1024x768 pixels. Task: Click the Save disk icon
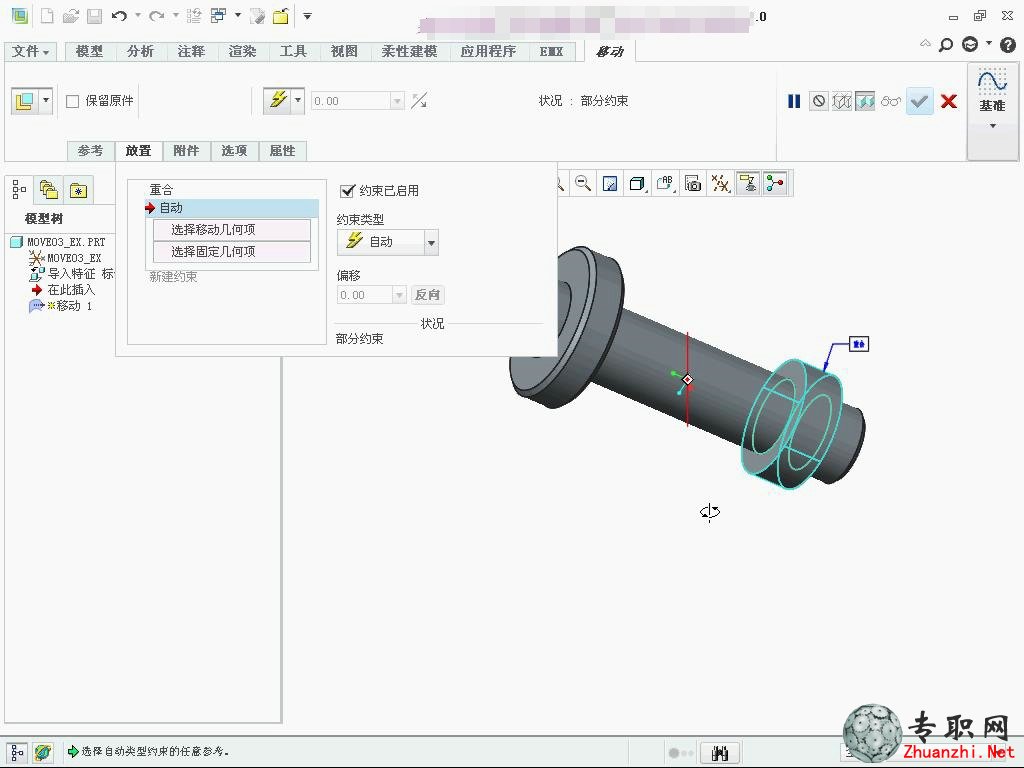(95, 16)
